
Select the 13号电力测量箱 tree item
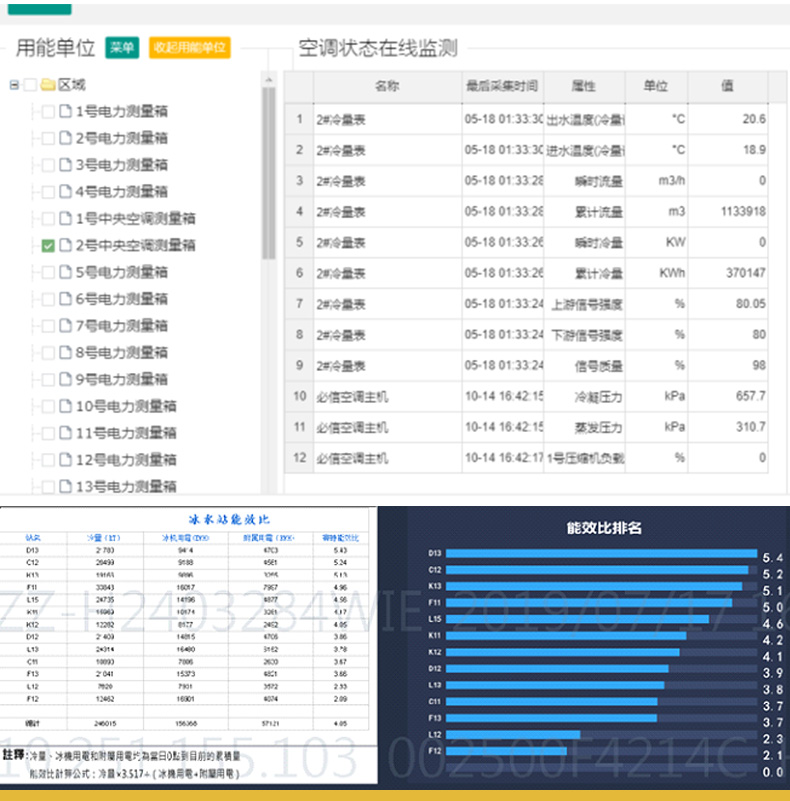[x=126, y=487]
